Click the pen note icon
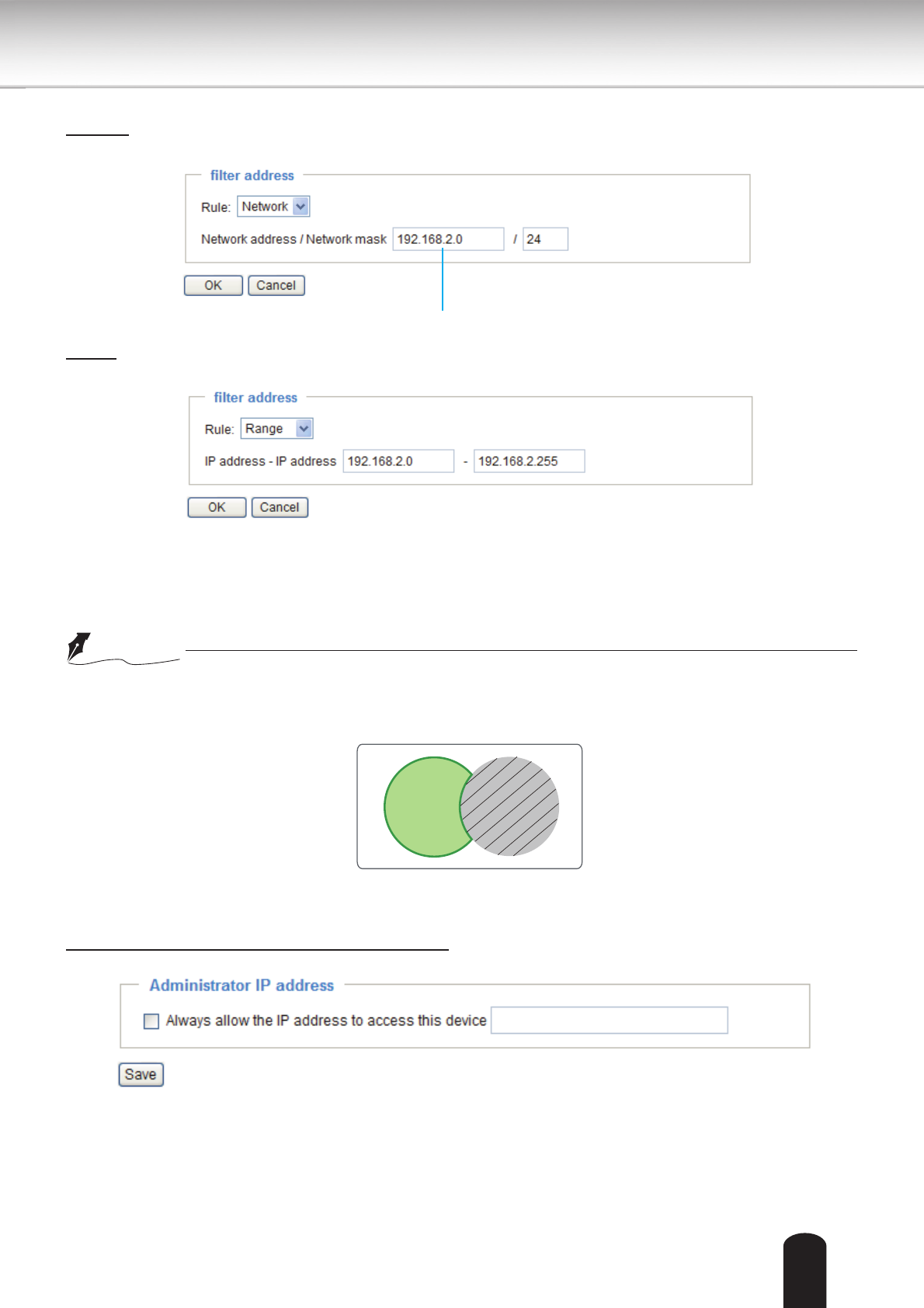 [79, 647]
